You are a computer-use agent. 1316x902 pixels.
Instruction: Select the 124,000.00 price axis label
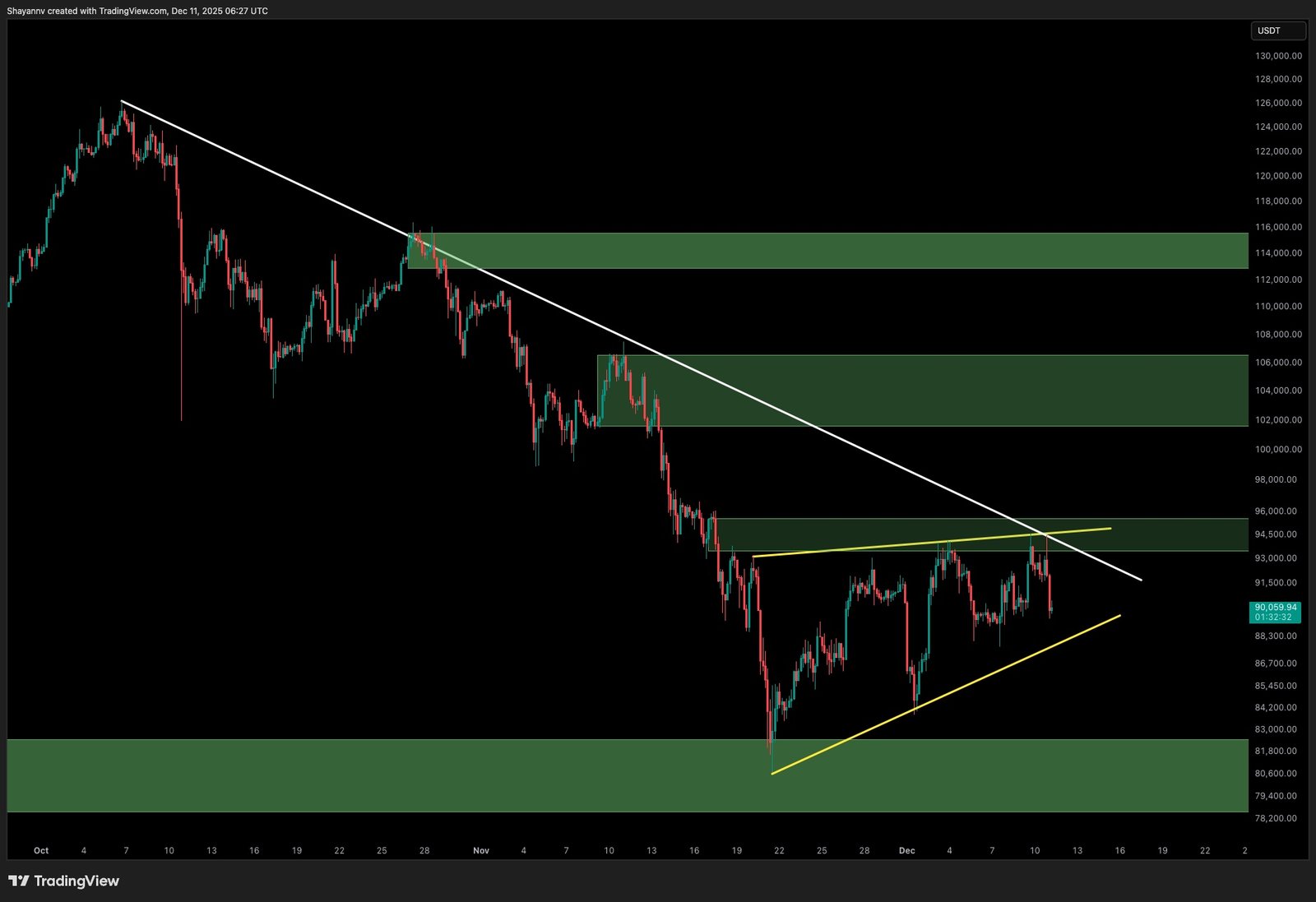click(1278, 127)
